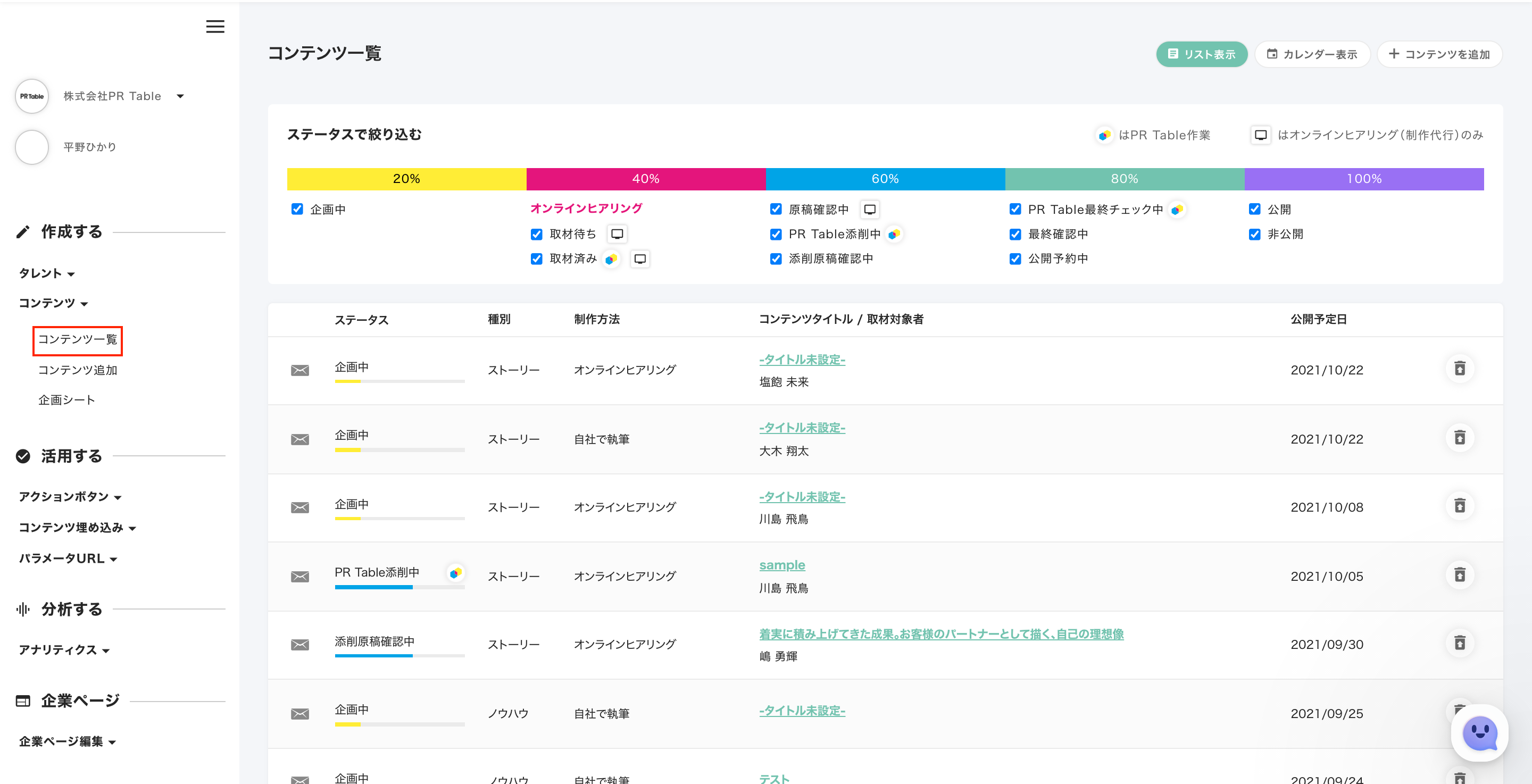The width and height of the screenshot is (1532, 784).
Task: Select コンテンツ一覧 in the sidebar
Action: pos(77,340)
